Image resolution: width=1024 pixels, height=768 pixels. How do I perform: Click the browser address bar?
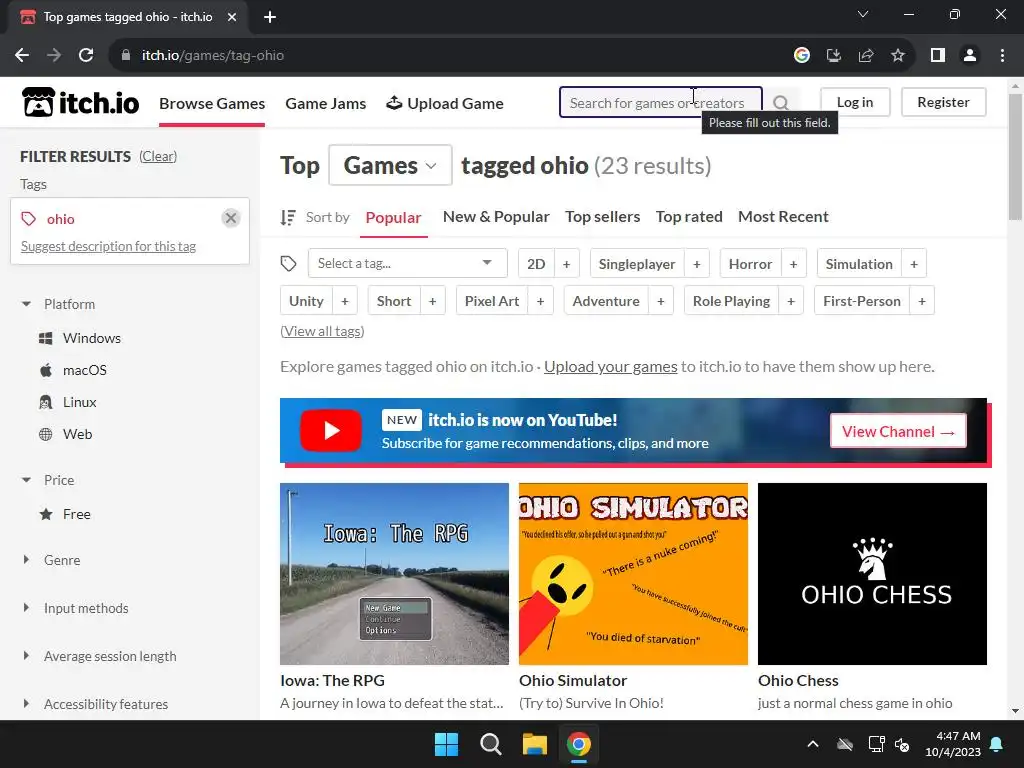[x=451, y=56]
